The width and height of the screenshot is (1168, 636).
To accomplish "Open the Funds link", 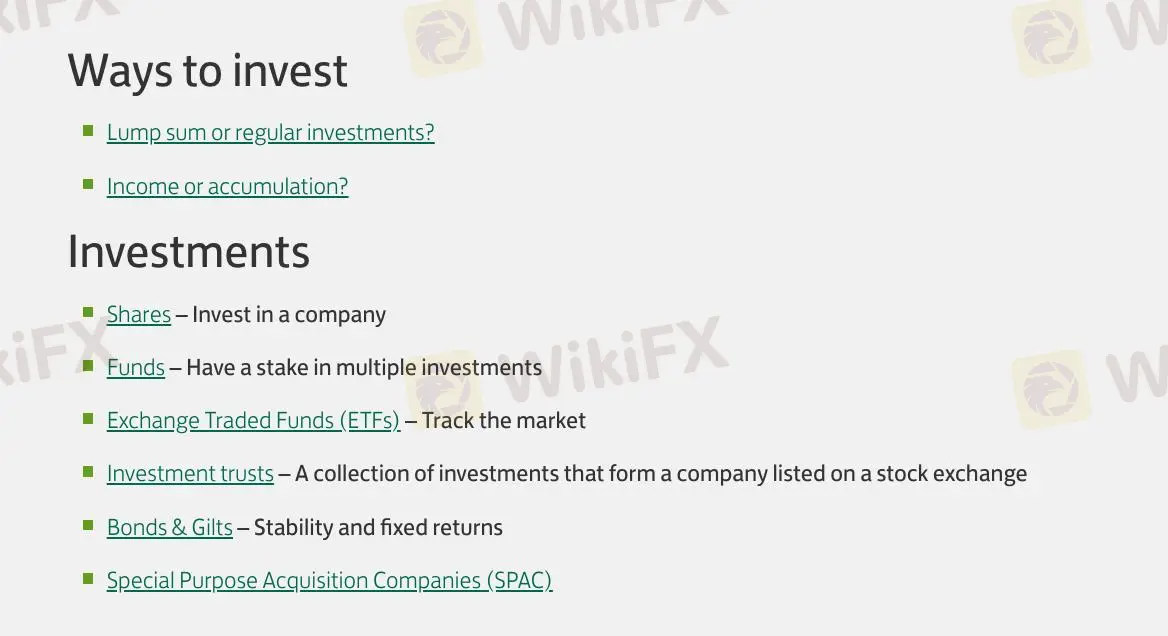I will pos(135,367).
